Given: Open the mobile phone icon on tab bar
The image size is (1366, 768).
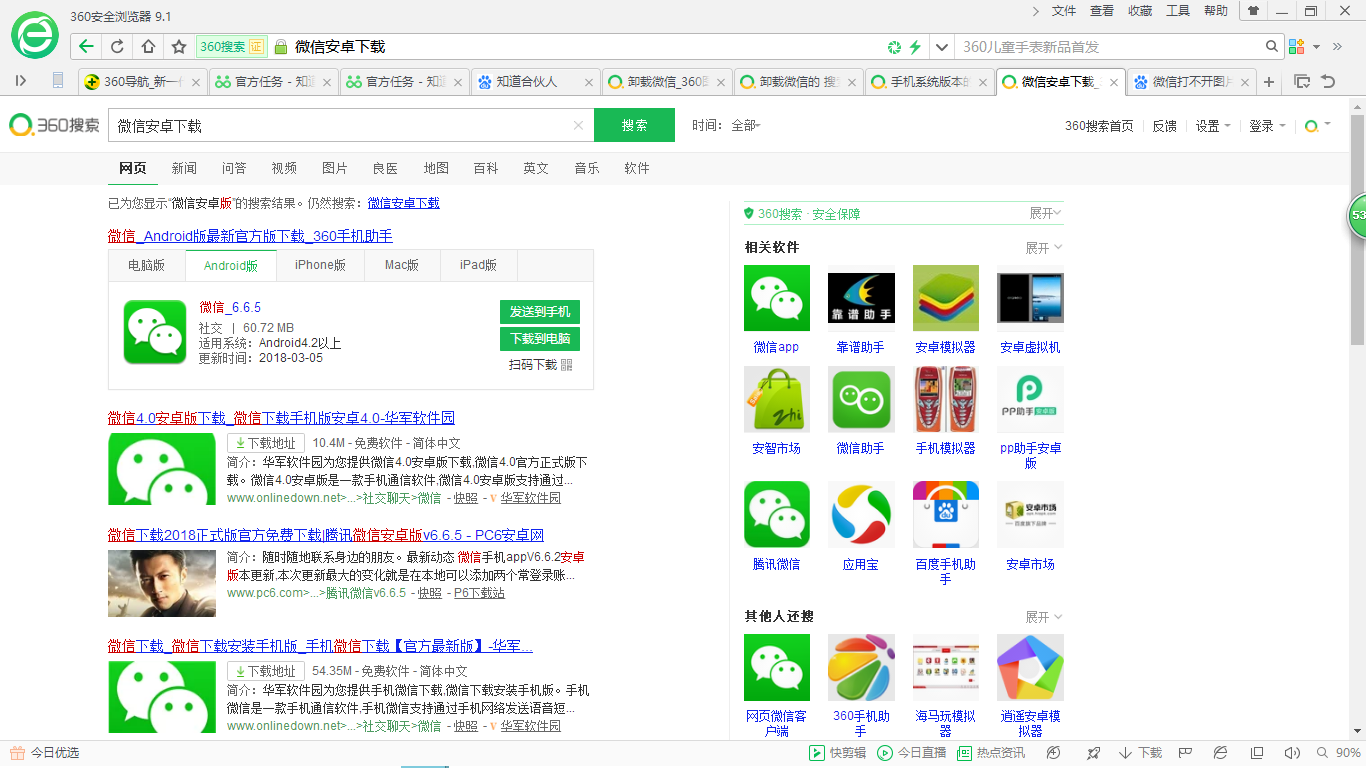Looking at the screenshot, I should tap(58, 80).
